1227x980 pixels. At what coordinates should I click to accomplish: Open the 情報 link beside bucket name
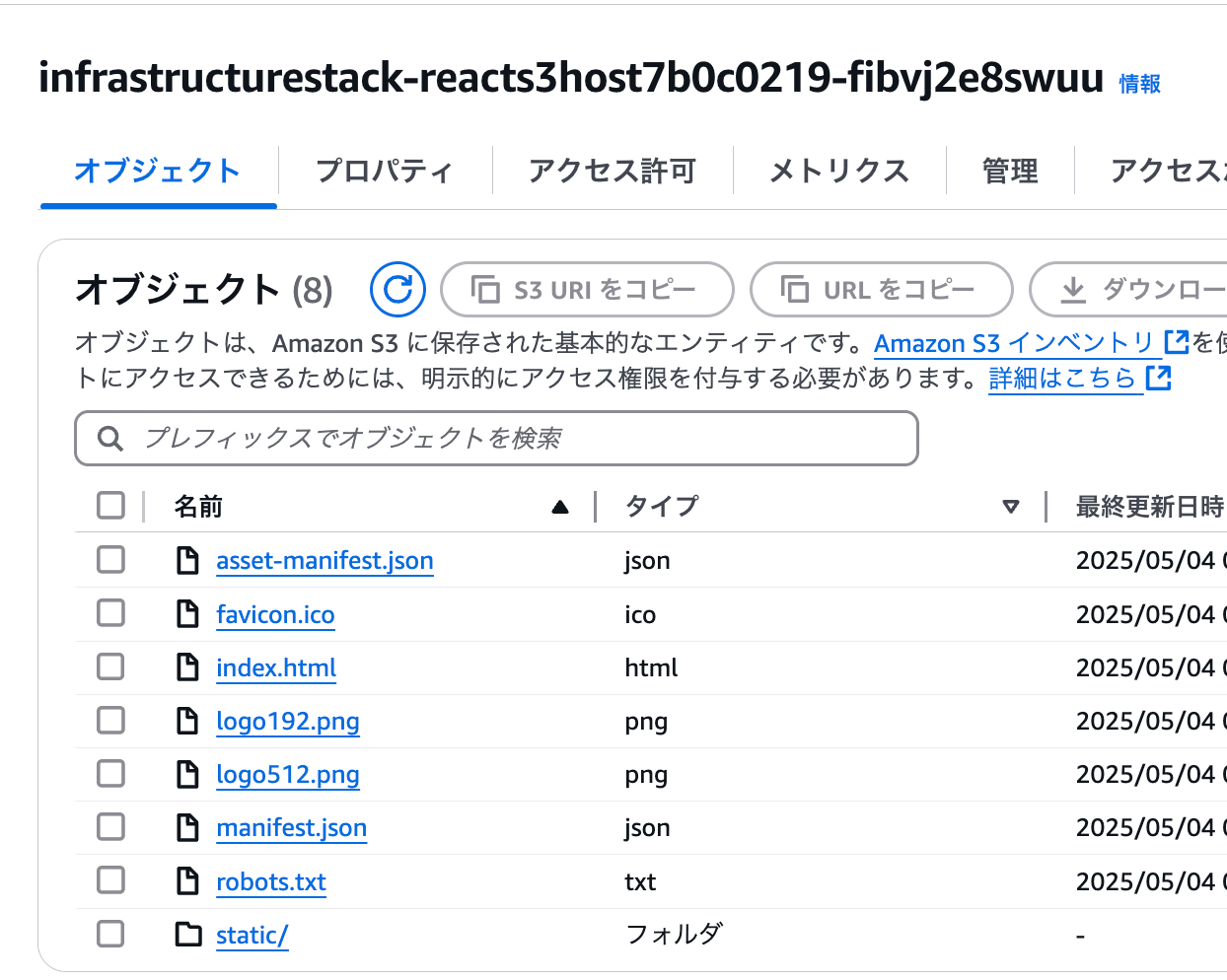(x=1139, y=84)
